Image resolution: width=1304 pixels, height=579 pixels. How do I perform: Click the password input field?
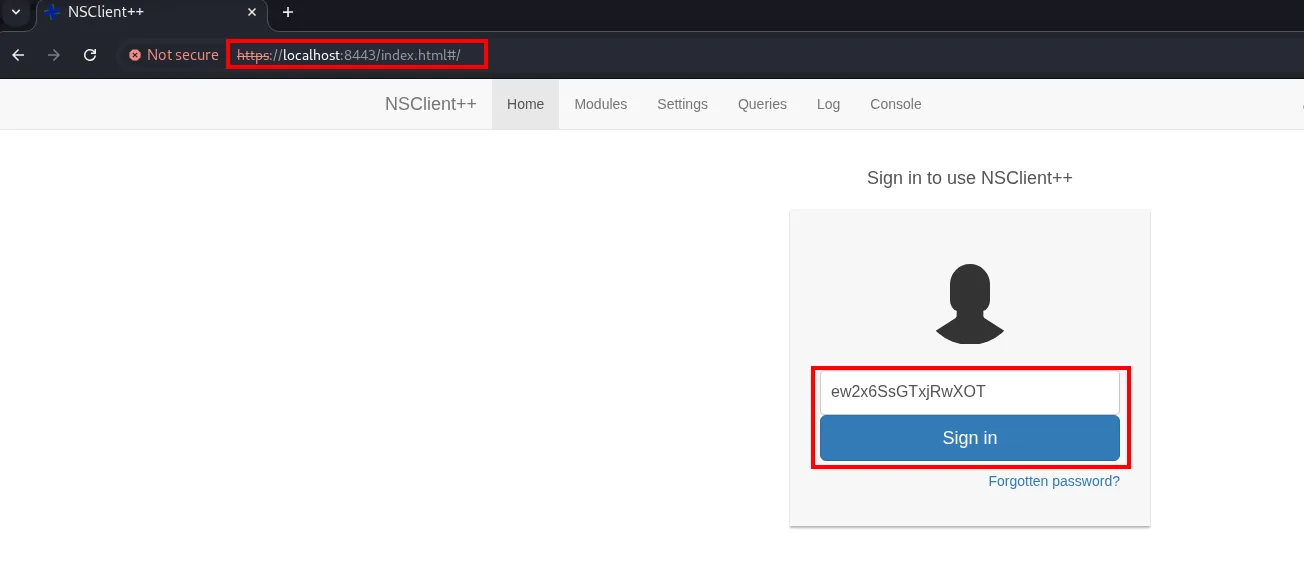tap(970, 392)
